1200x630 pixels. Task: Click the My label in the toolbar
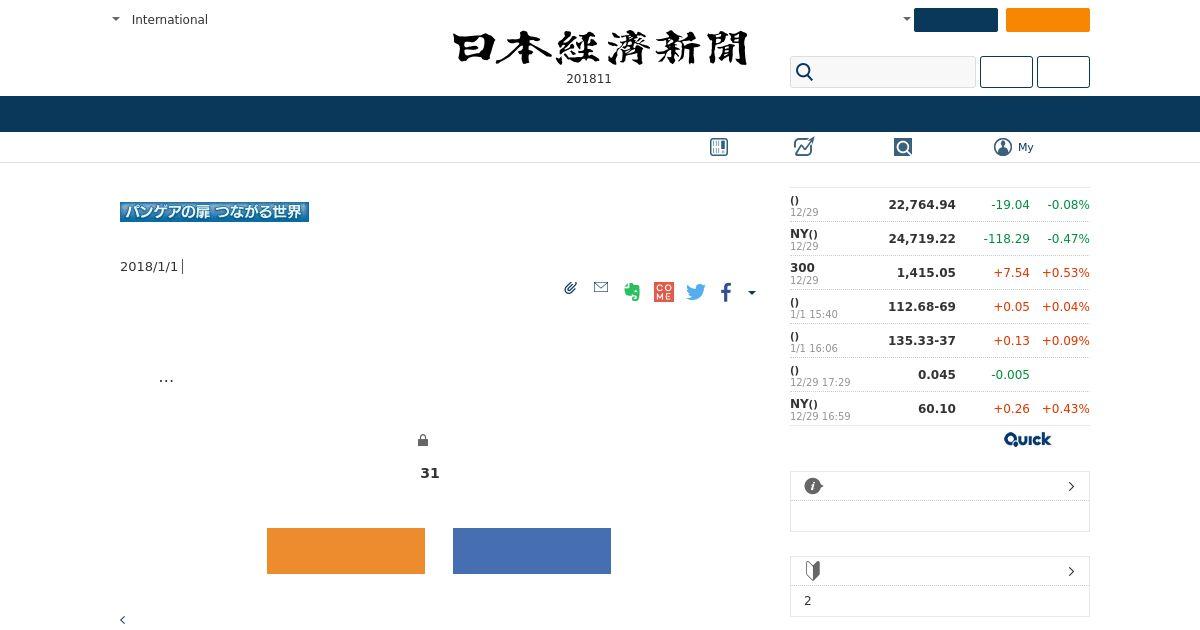[1026, 147]
